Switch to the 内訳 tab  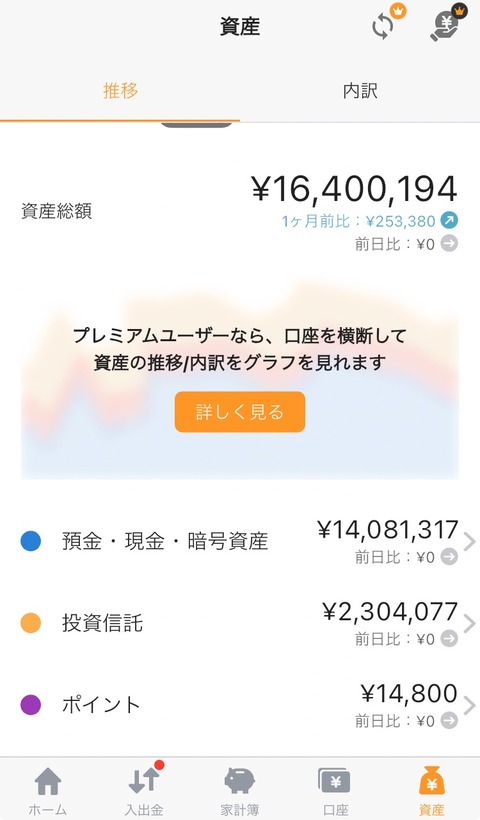point(360,90)
